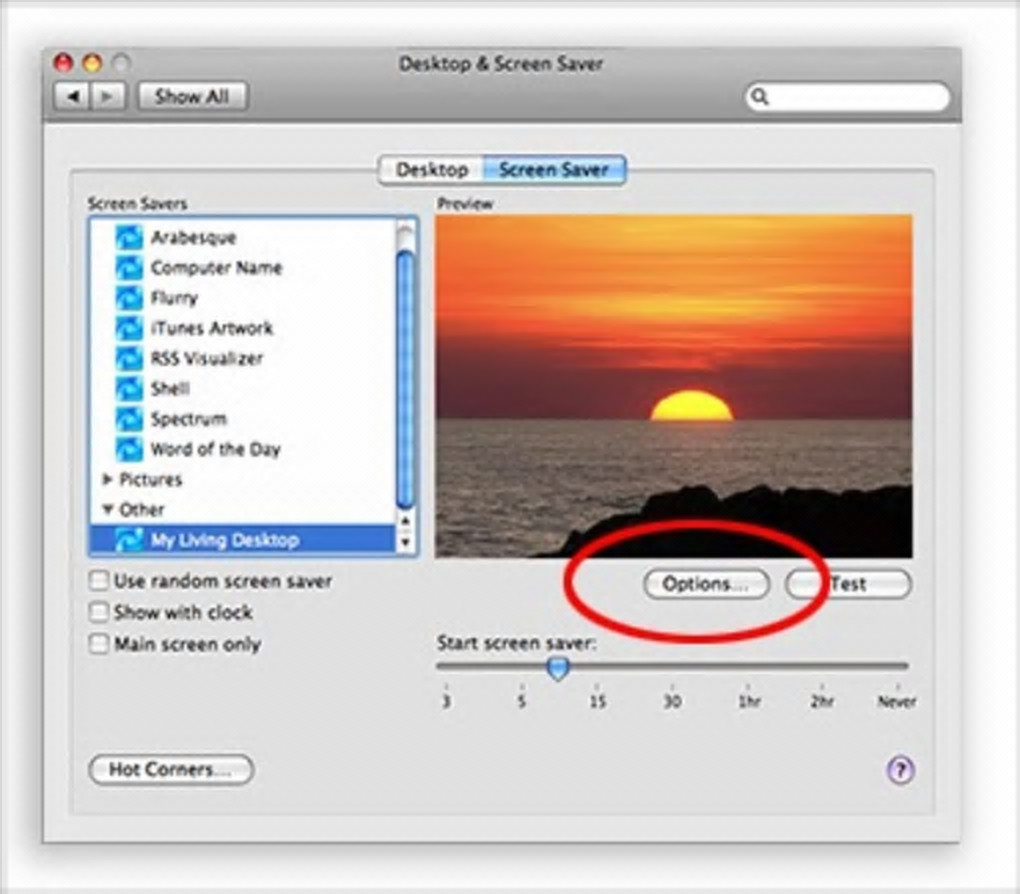1020x894 pixels.
Task: Click the search input field
Action: [847, 97]
